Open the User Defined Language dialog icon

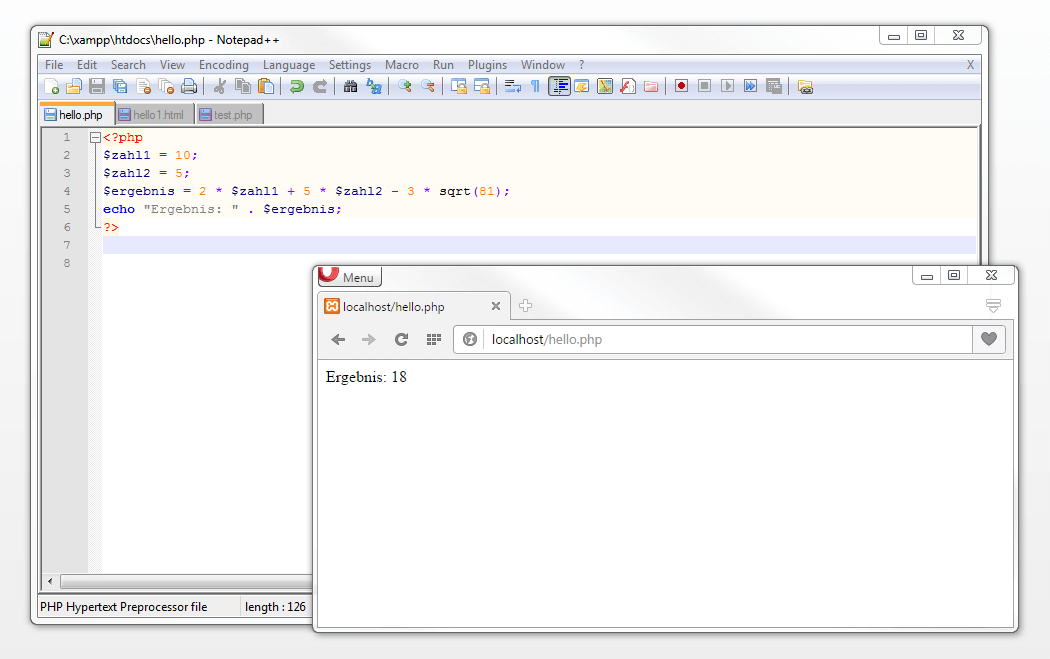click(582, 86)
